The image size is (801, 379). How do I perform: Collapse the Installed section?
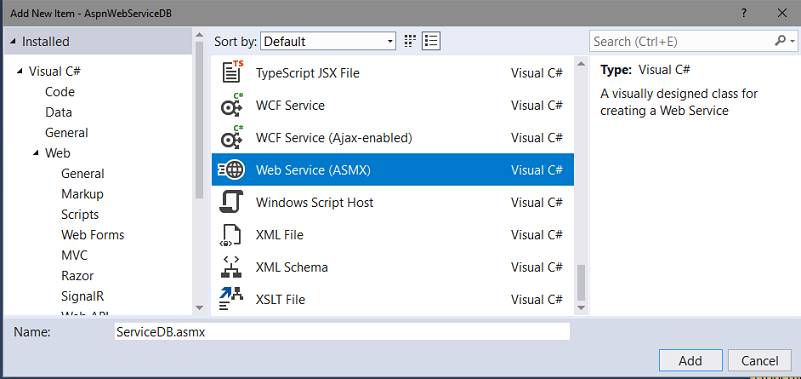(x=13, y=41)
